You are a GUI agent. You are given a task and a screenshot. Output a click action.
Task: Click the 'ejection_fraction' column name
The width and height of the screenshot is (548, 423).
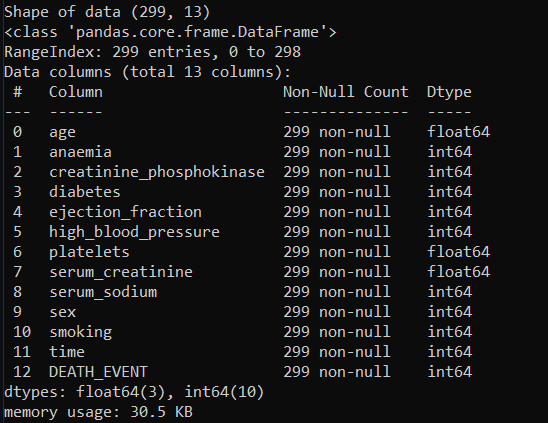tap(125, 212)
